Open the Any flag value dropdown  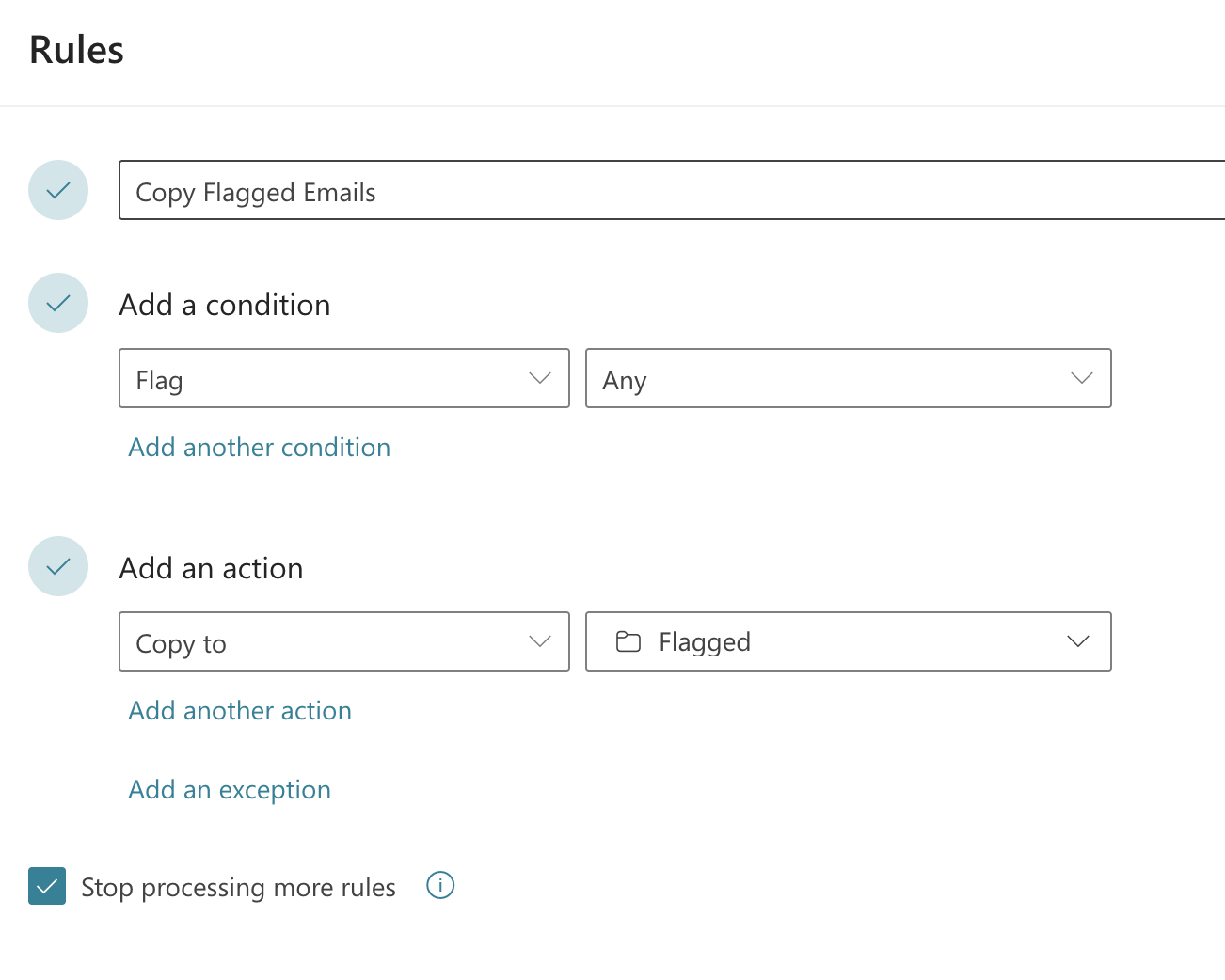pos(849,378)
